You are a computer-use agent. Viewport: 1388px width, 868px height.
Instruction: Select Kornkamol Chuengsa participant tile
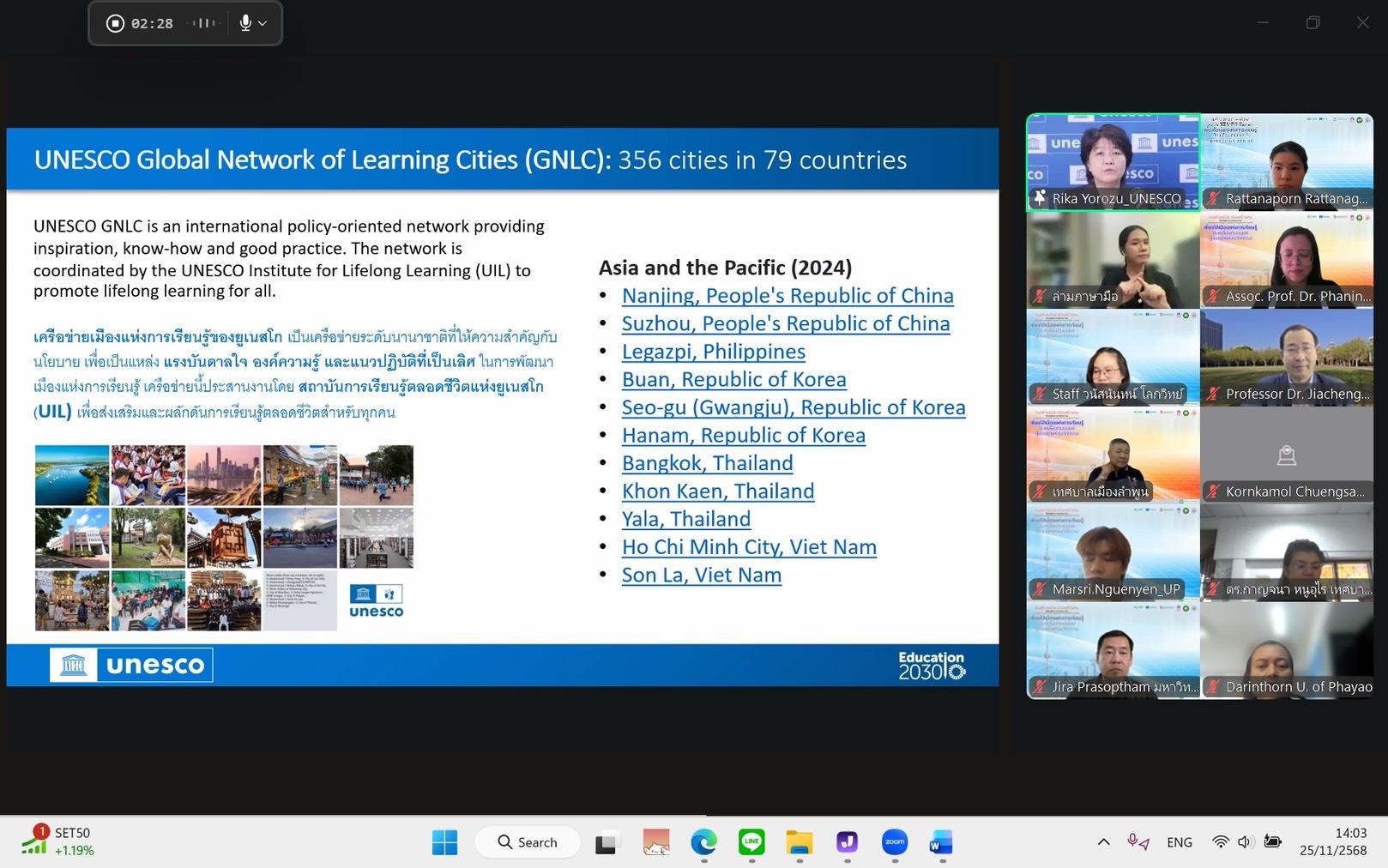pos(1286,455)
